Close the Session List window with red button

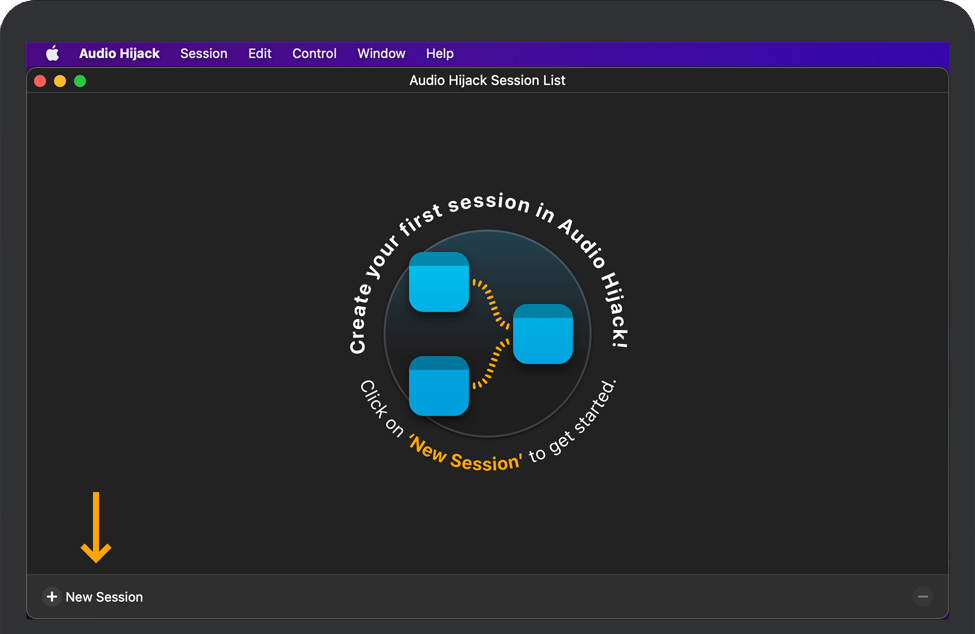click(40, 81)
